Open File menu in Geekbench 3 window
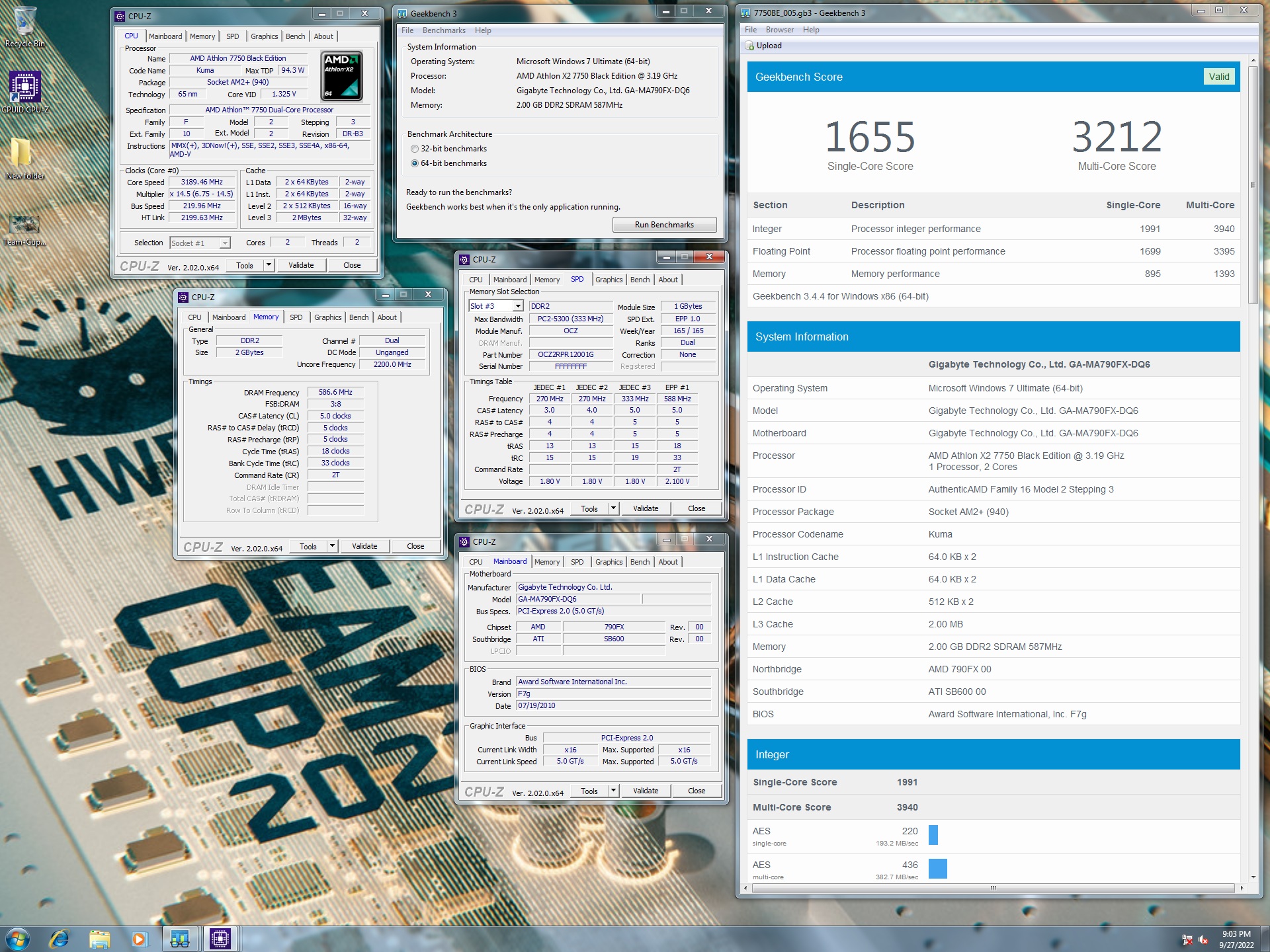Viewport: 1270px width, 952px height. [407, 30]
